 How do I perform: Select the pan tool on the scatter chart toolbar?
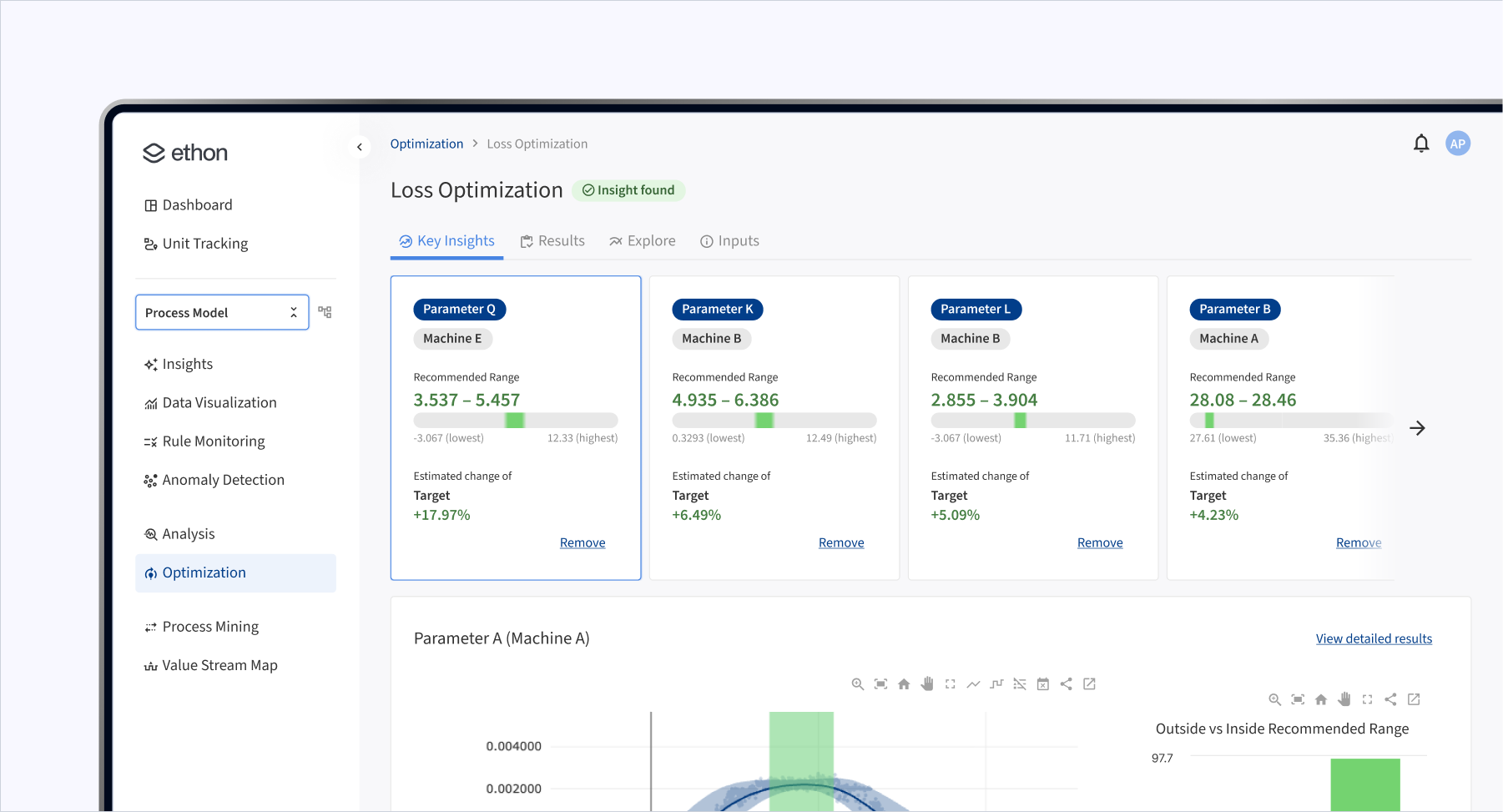click(927, 683)
